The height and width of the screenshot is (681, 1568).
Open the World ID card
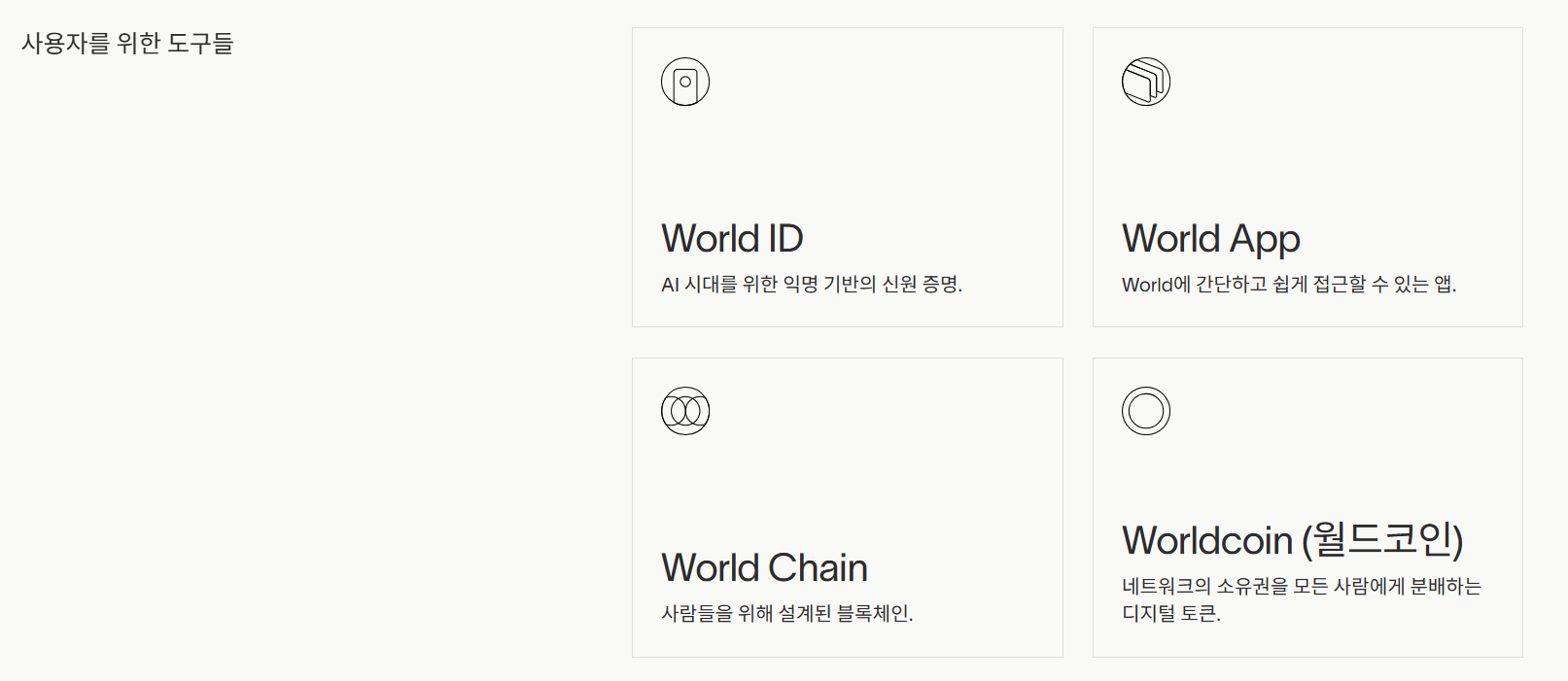click(847, 176)
